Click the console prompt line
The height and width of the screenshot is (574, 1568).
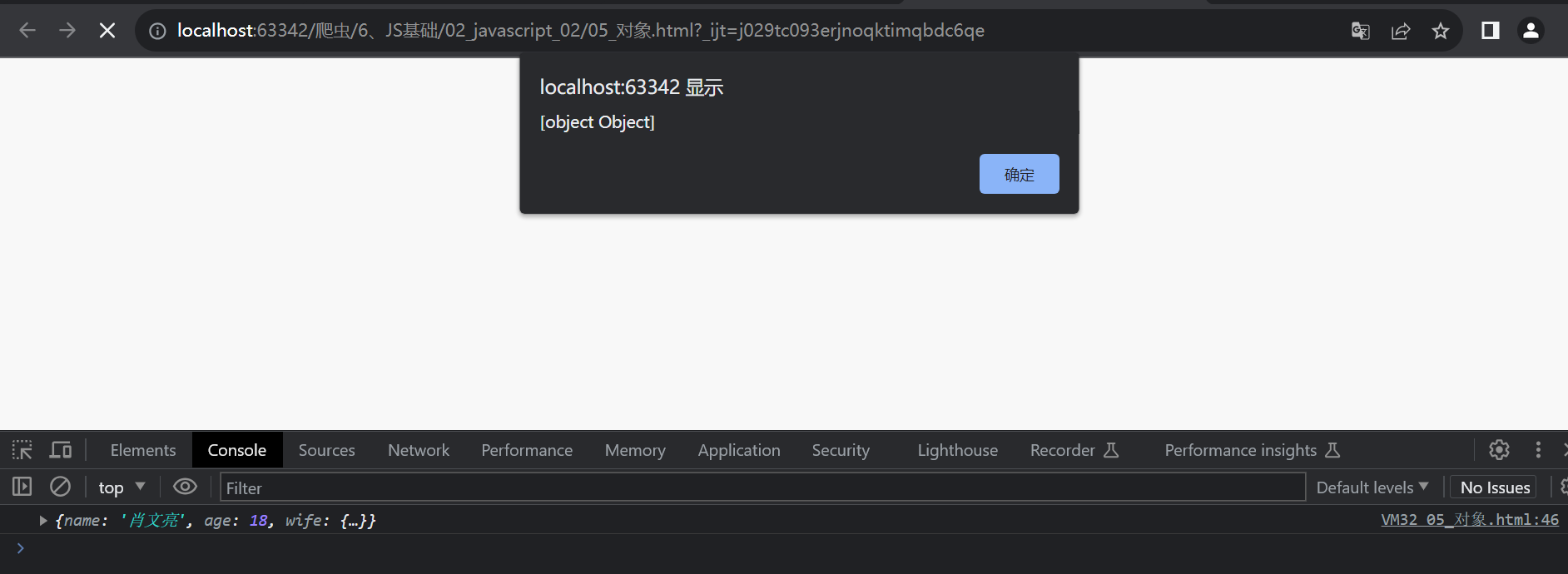[x=784, y=548]
